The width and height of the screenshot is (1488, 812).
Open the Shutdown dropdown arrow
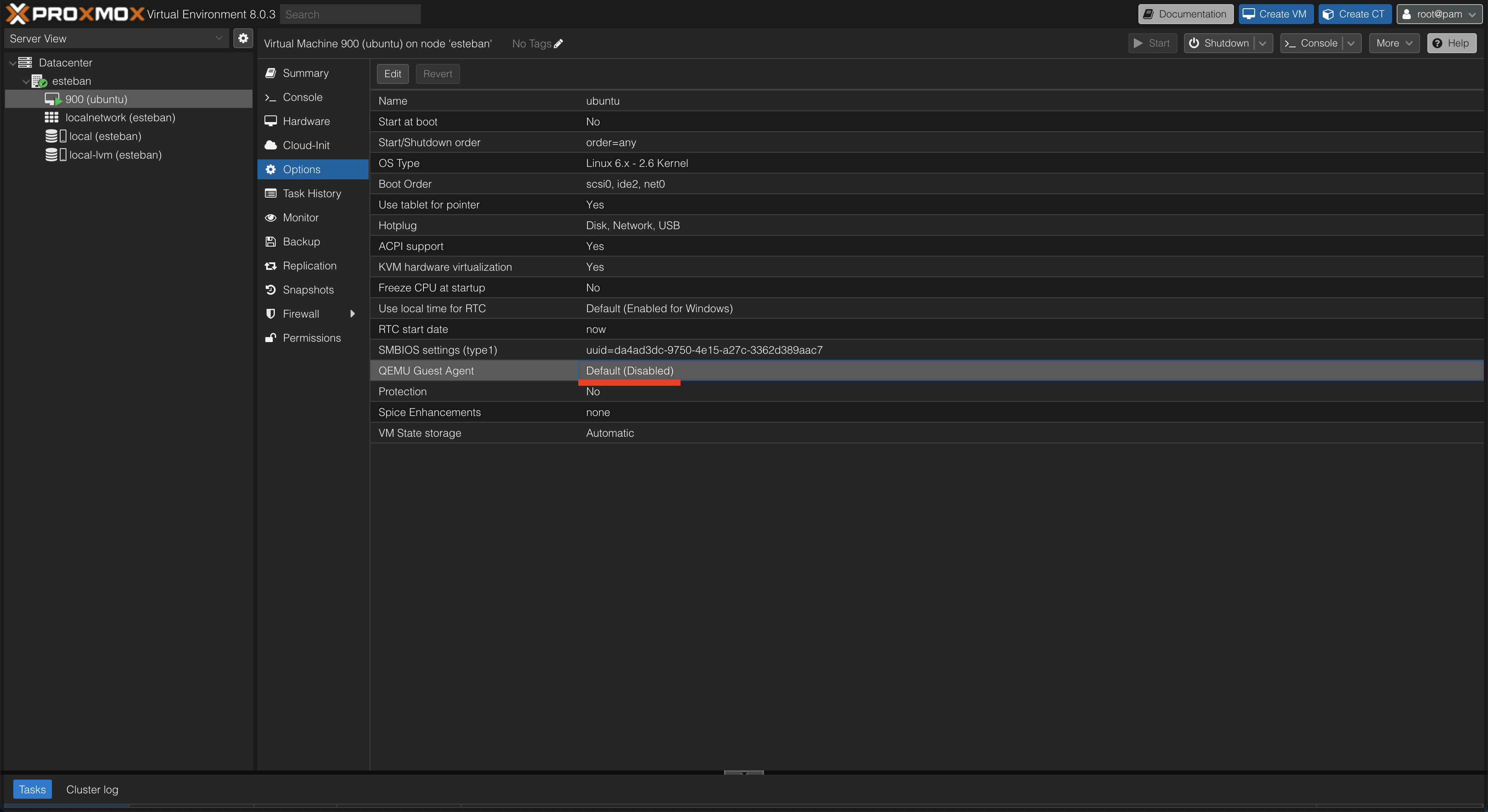pos(1263,43)
